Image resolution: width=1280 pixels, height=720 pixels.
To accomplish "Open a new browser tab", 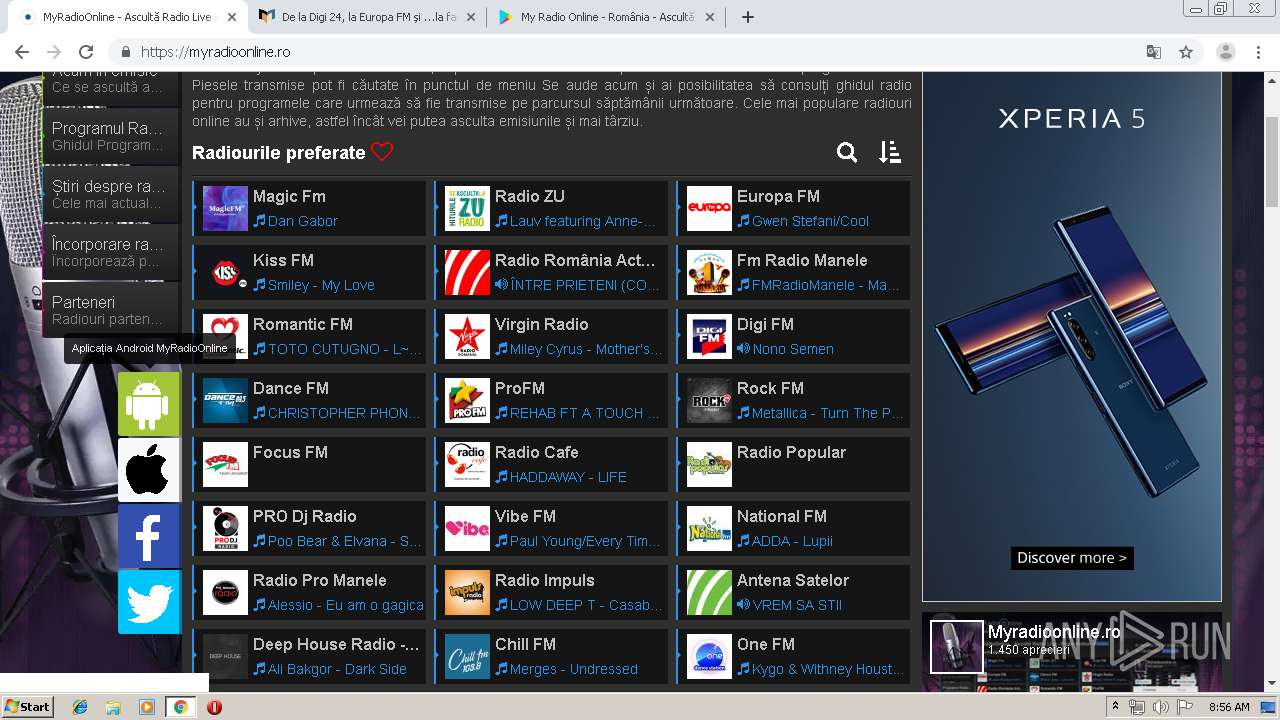I will coord(747,17).
